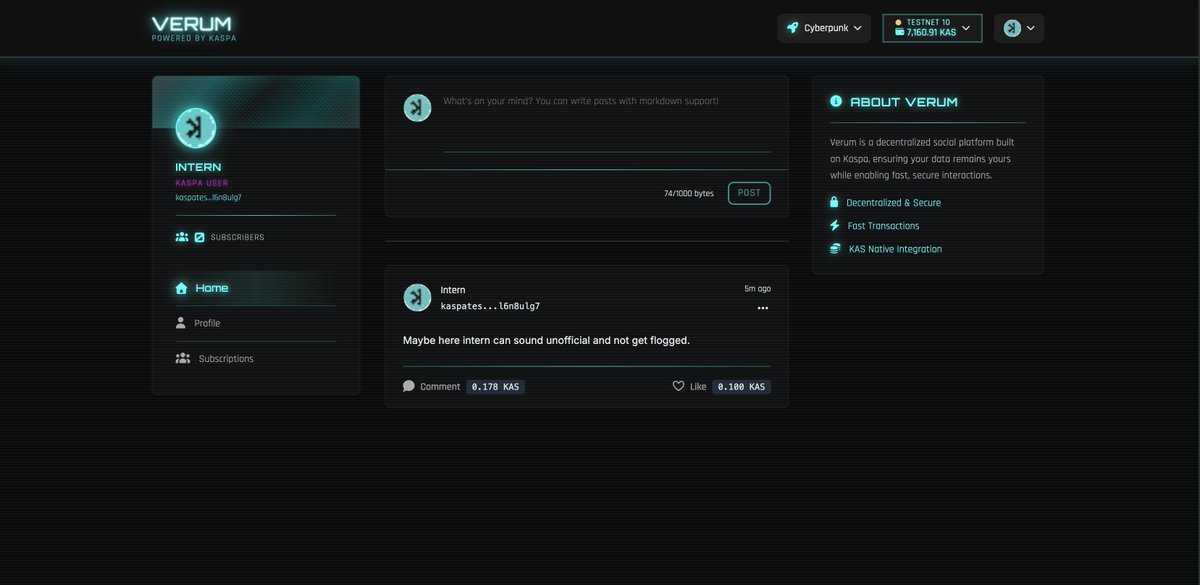Open the Cyberpunk theme dropdown
Viewport: 1200px width, 585px height.
click(x=824, y=28)
